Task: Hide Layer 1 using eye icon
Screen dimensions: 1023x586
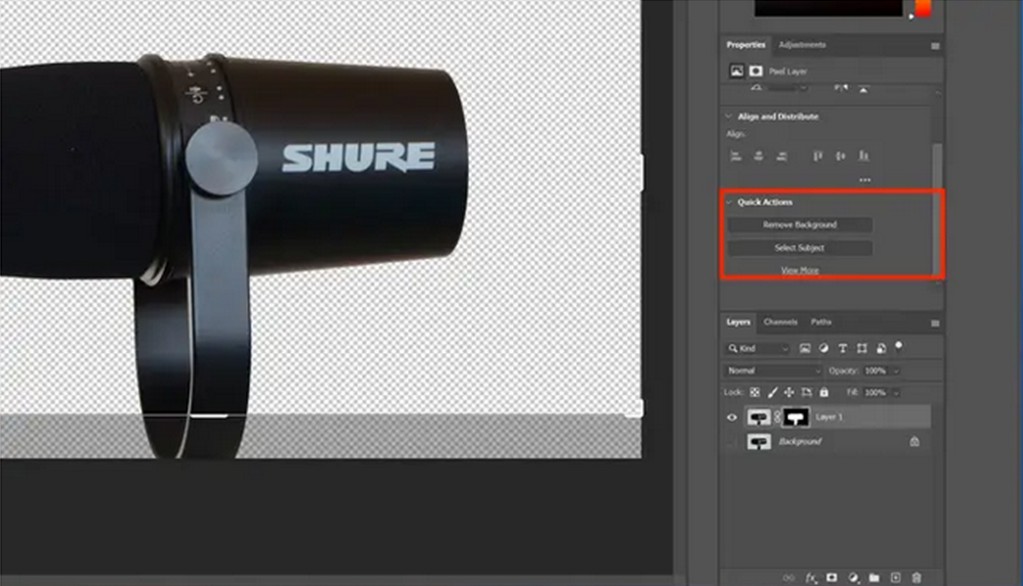Action: (x=732, y=418)
